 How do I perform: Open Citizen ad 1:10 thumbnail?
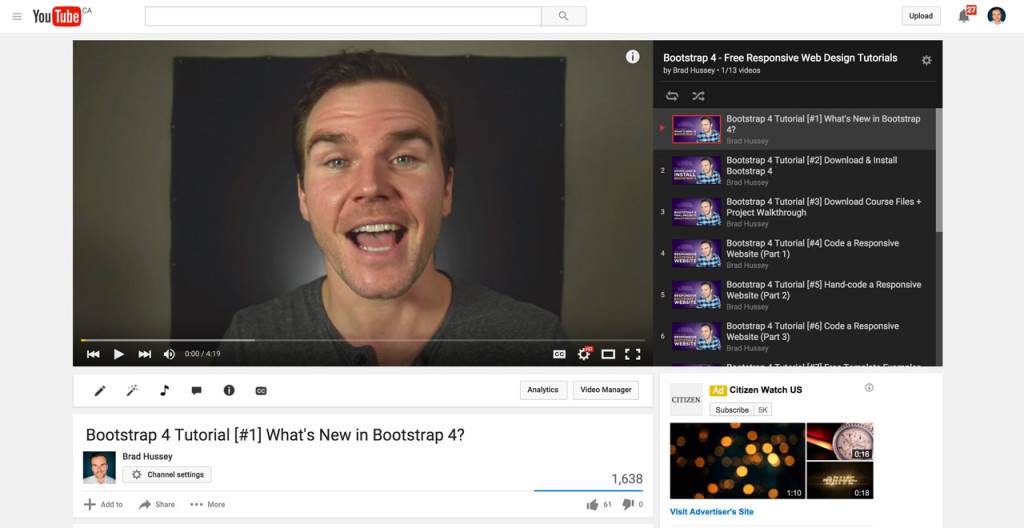[737, 461]
